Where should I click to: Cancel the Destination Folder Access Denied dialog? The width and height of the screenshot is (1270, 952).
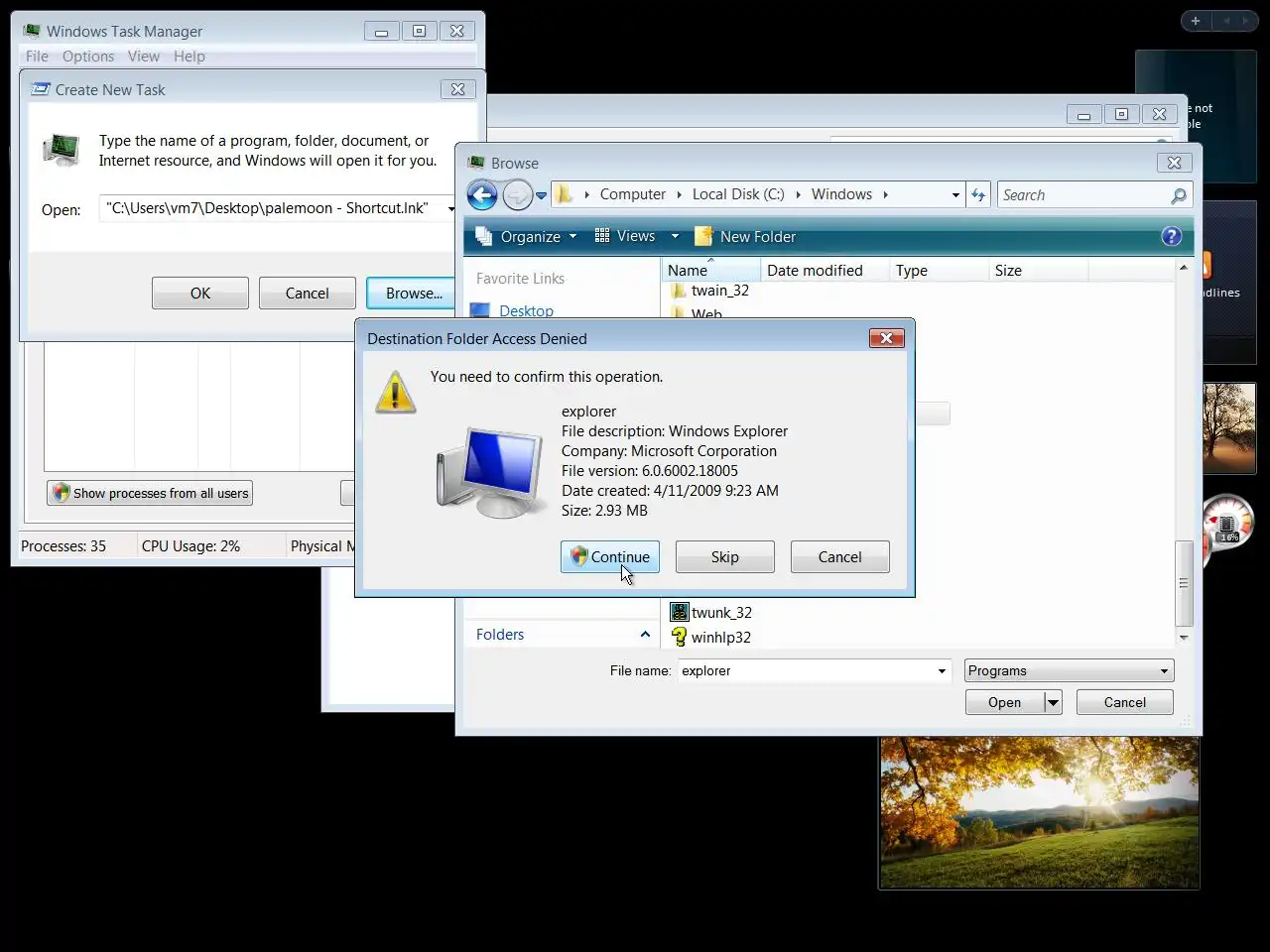tap(839, 557)
